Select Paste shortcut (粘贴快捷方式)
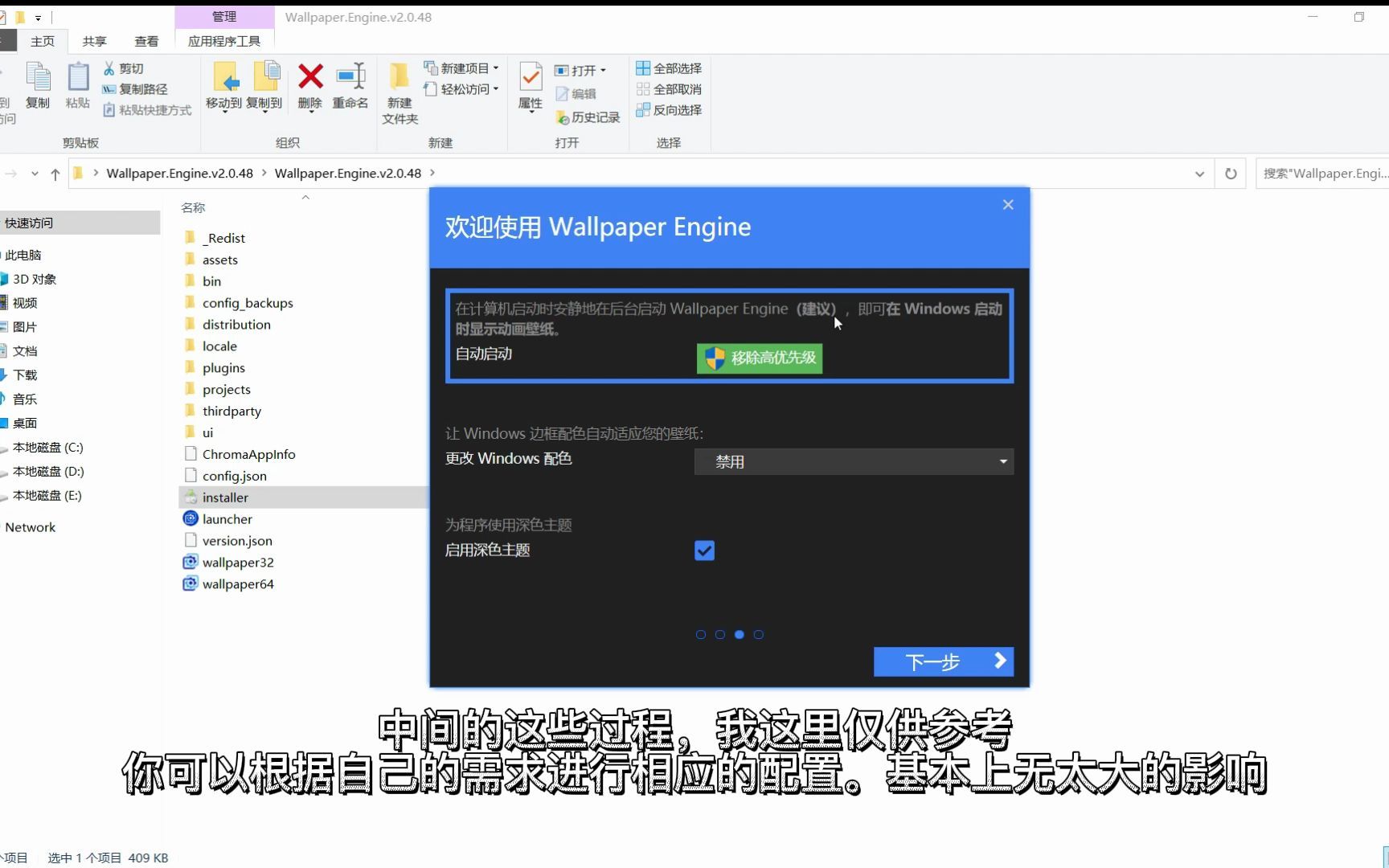The width and height of the screenshot is (1389, 868). [x=147, y=110]
